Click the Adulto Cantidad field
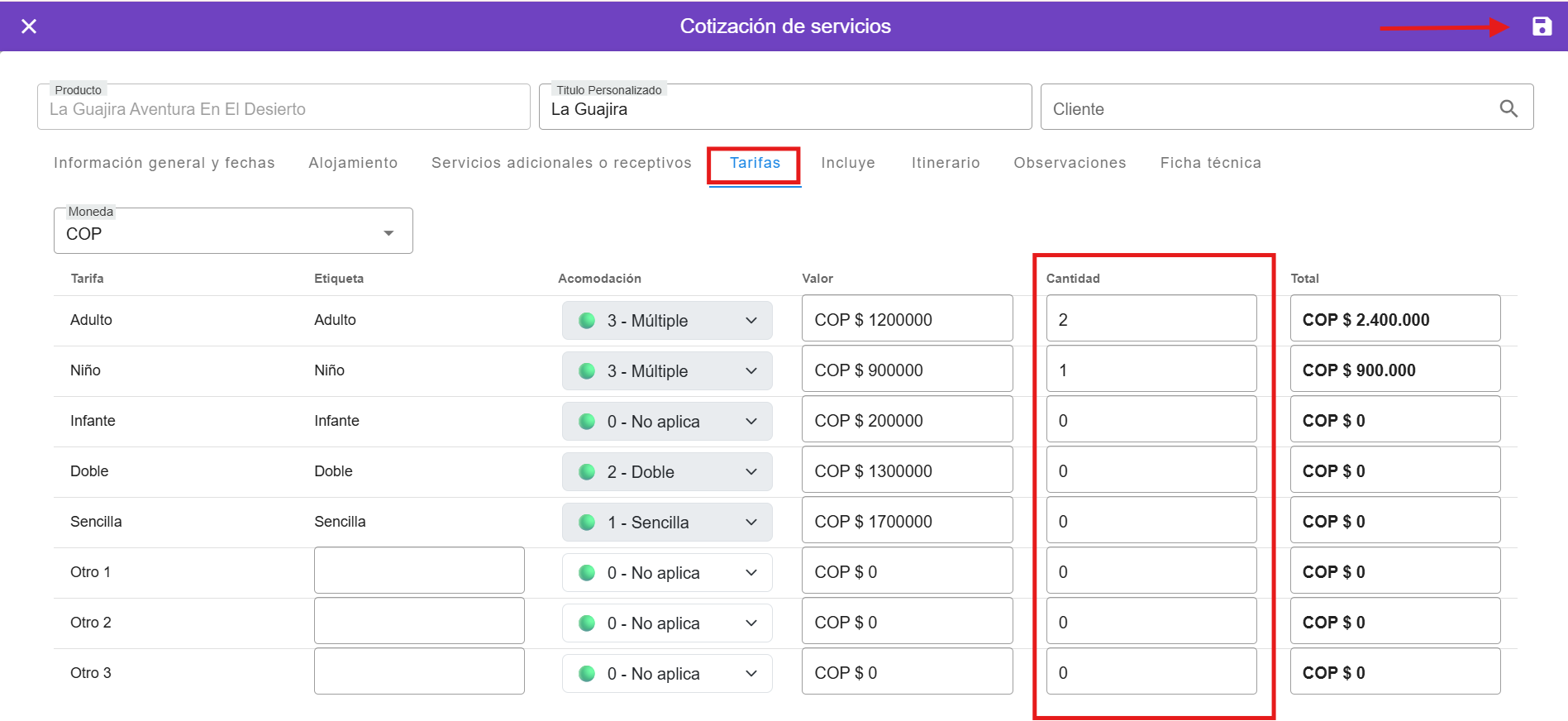The image size is (1568, 721). point(1151,319)
